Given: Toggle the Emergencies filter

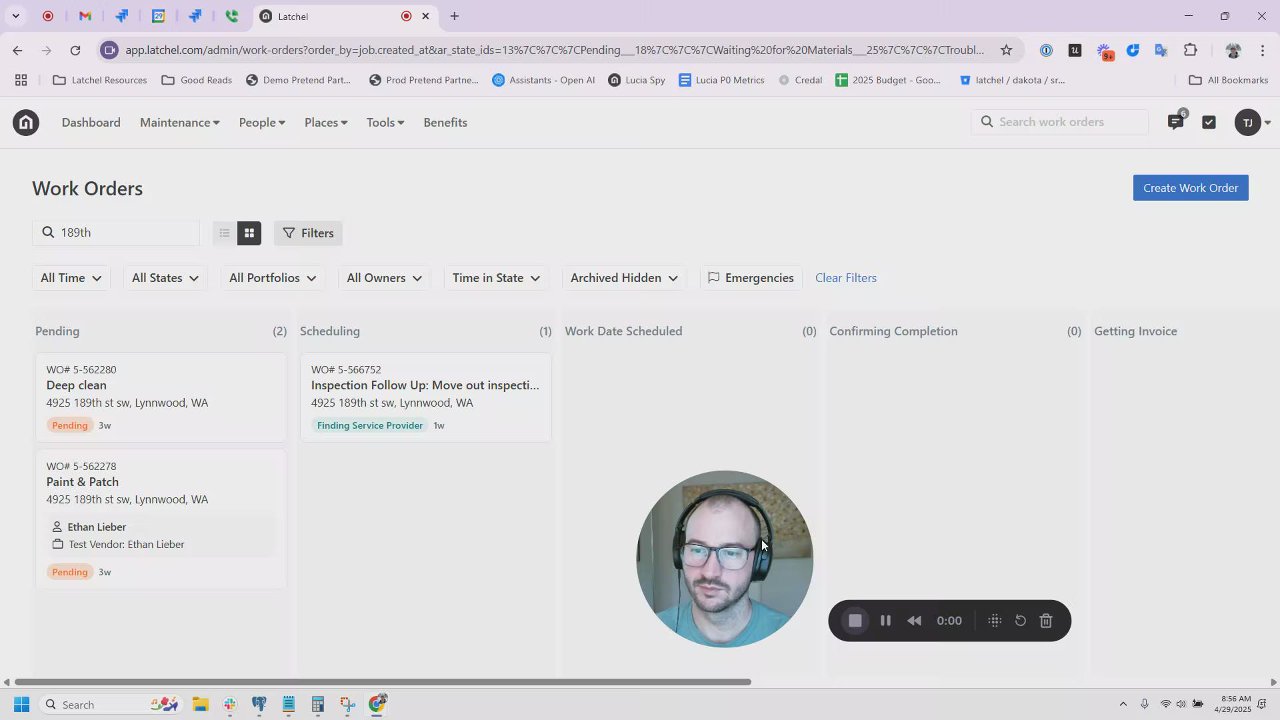Looking at the screenshot, I should (750, 278).
